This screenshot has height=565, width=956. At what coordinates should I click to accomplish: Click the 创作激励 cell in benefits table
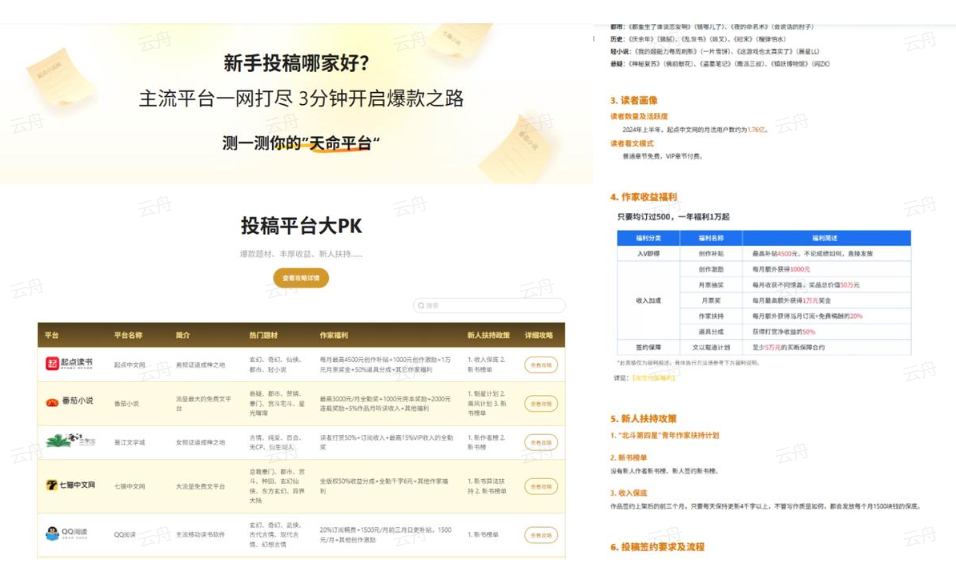[711, 269]
